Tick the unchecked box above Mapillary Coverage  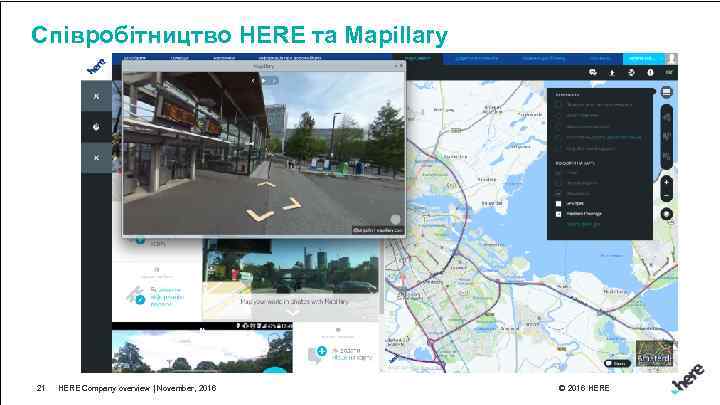click(558, 203)
